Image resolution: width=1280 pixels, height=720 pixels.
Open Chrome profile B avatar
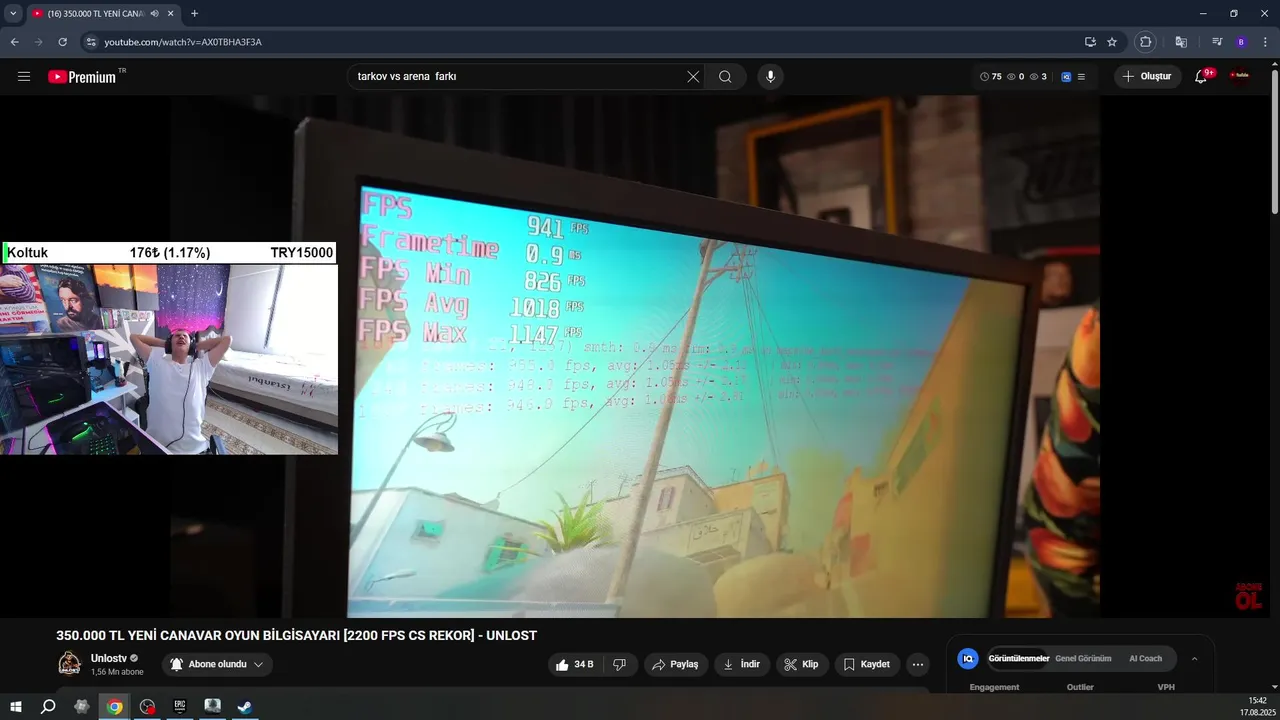pos(1241,42)
